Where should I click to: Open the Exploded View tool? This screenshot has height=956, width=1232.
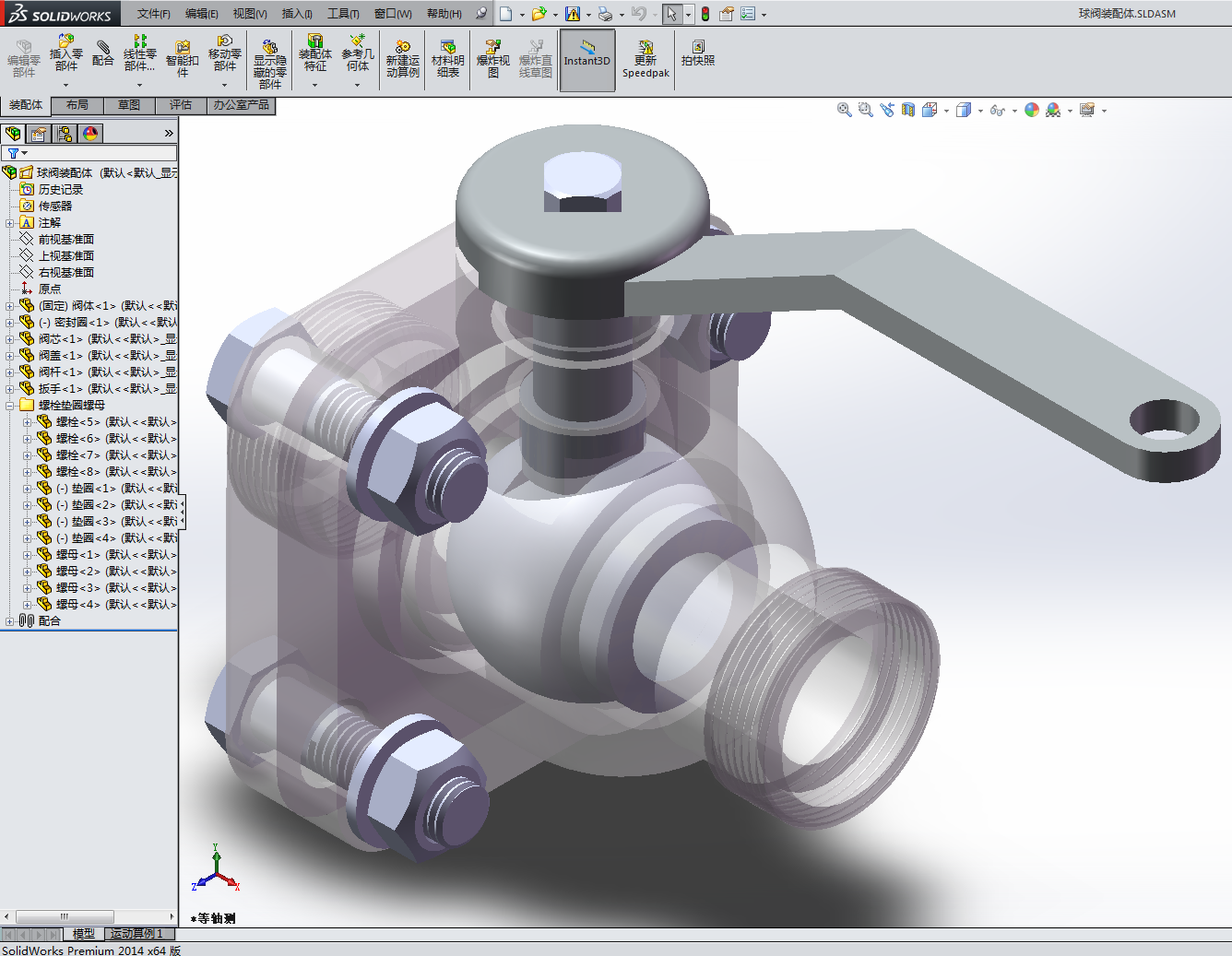(492, 59)
